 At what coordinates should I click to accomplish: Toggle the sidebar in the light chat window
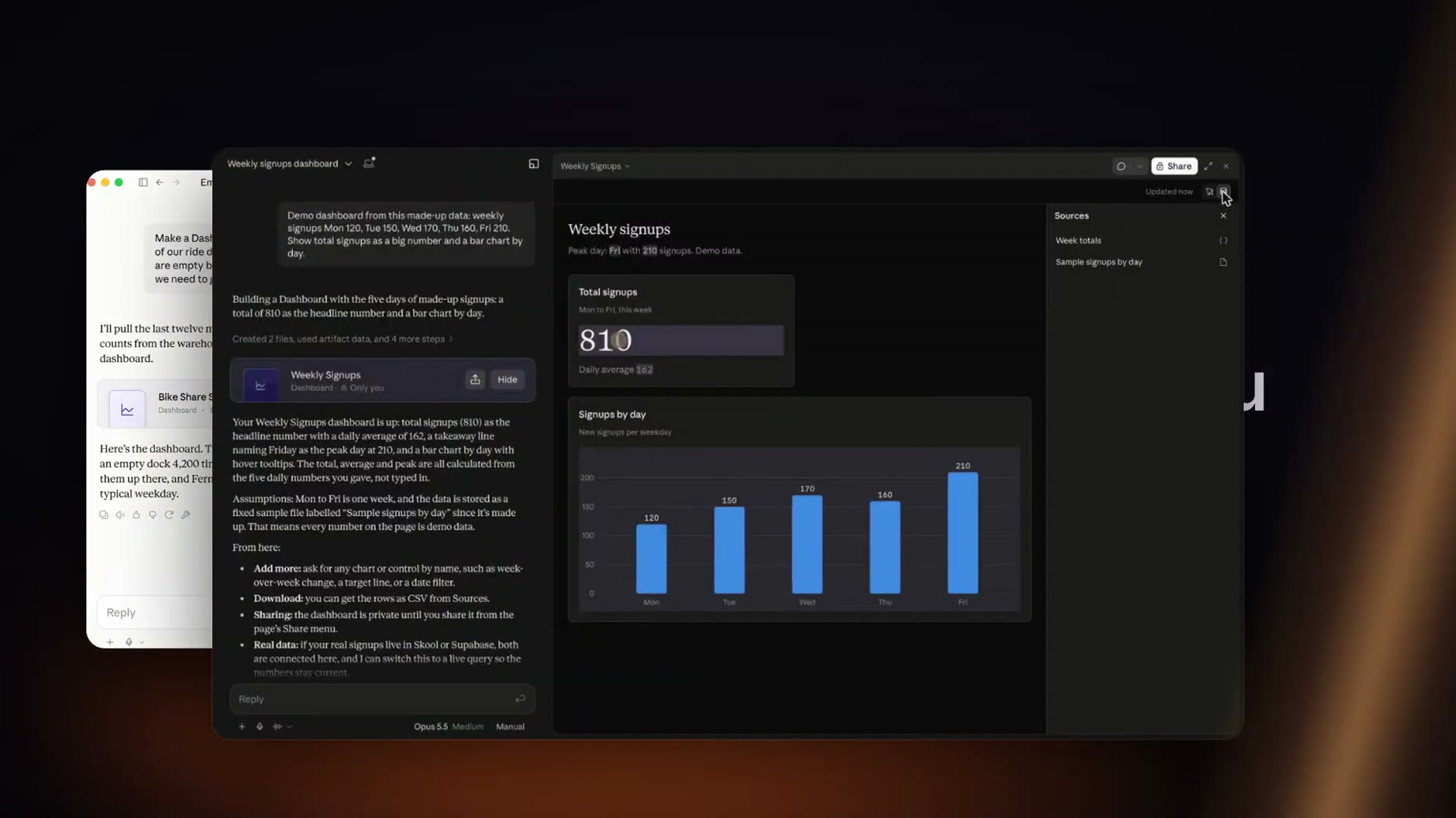[x=143, y=182]
